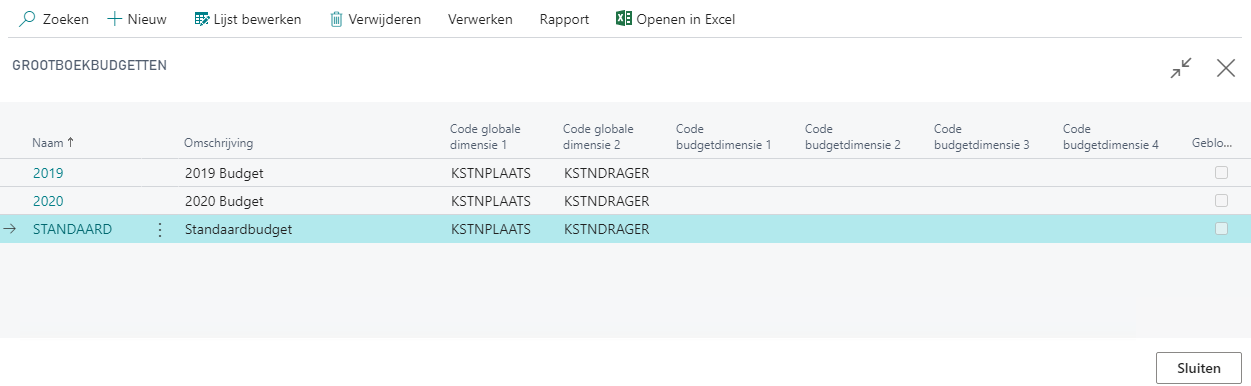This screenshot has height=386, width=1251.
Task: Sort by the Naam column header
Action: click(x=53, y=143)
